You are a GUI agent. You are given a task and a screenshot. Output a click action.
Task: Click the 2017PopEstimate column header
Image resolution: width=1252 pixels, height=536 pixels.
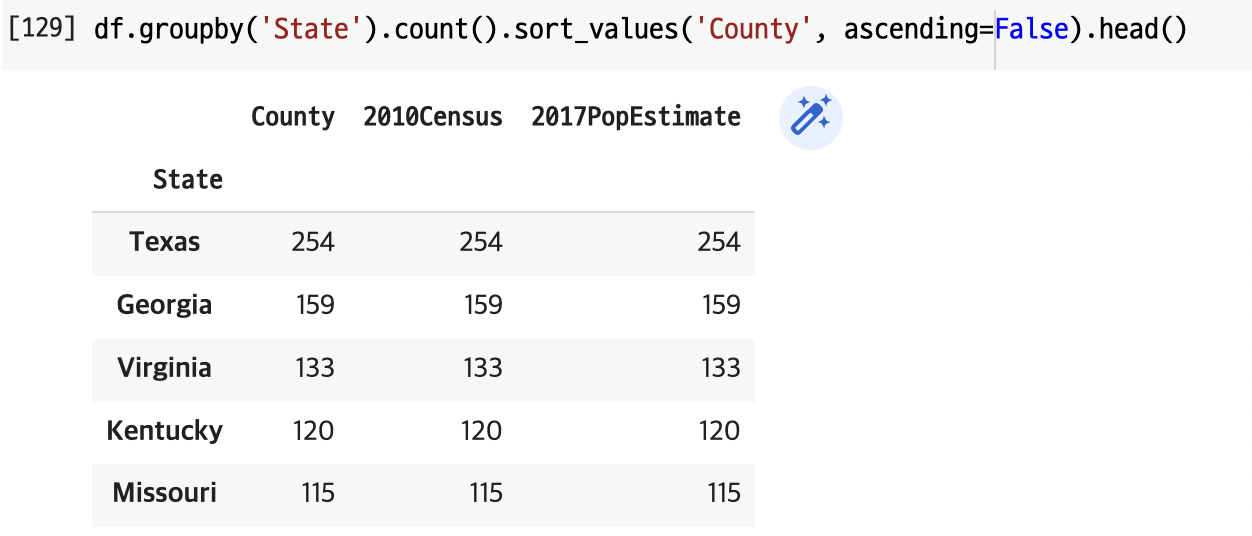[636, 117]
